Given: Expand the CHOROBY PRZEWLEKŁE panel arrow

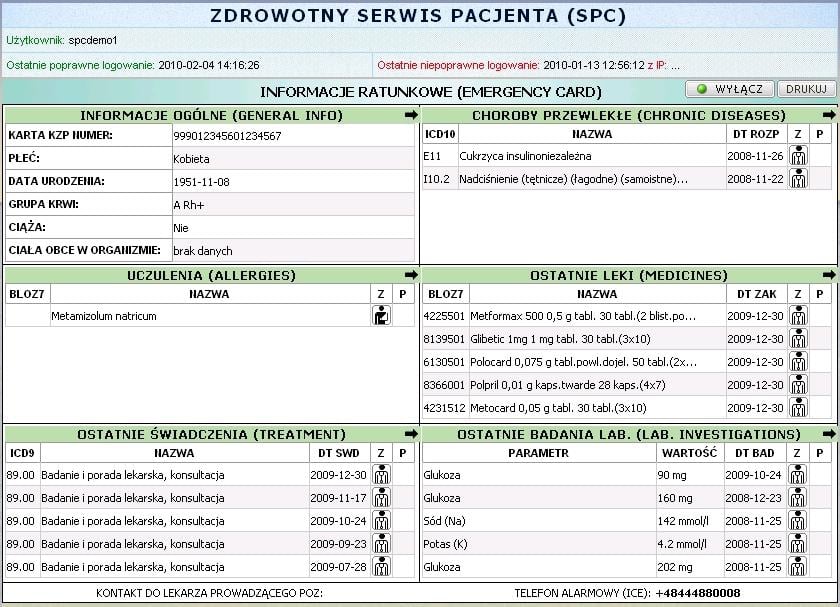Looking at the screenshot, I should click(829, 116).
